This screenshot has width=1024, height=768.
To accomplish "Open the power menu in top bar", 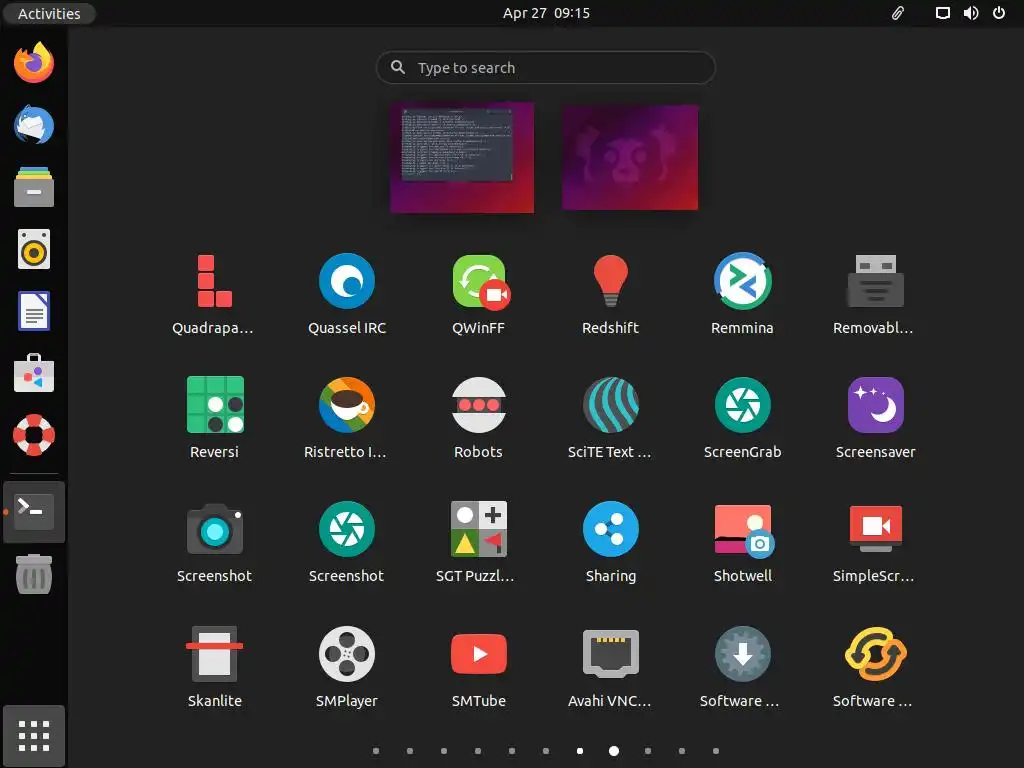I will (999, 13).
